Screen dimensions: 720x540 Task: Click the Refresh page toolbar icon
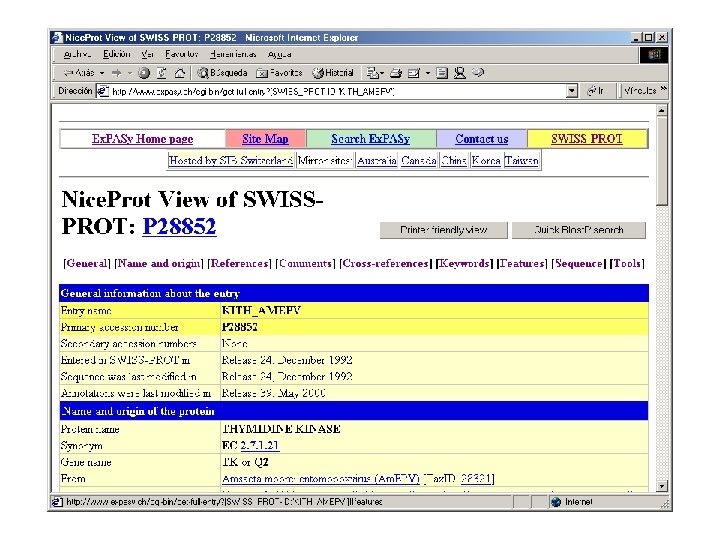point(162,73)
